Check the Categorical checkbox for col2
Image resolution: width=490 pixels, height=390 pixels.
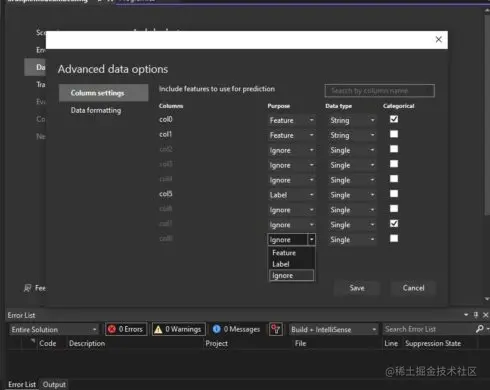point(394,149)
